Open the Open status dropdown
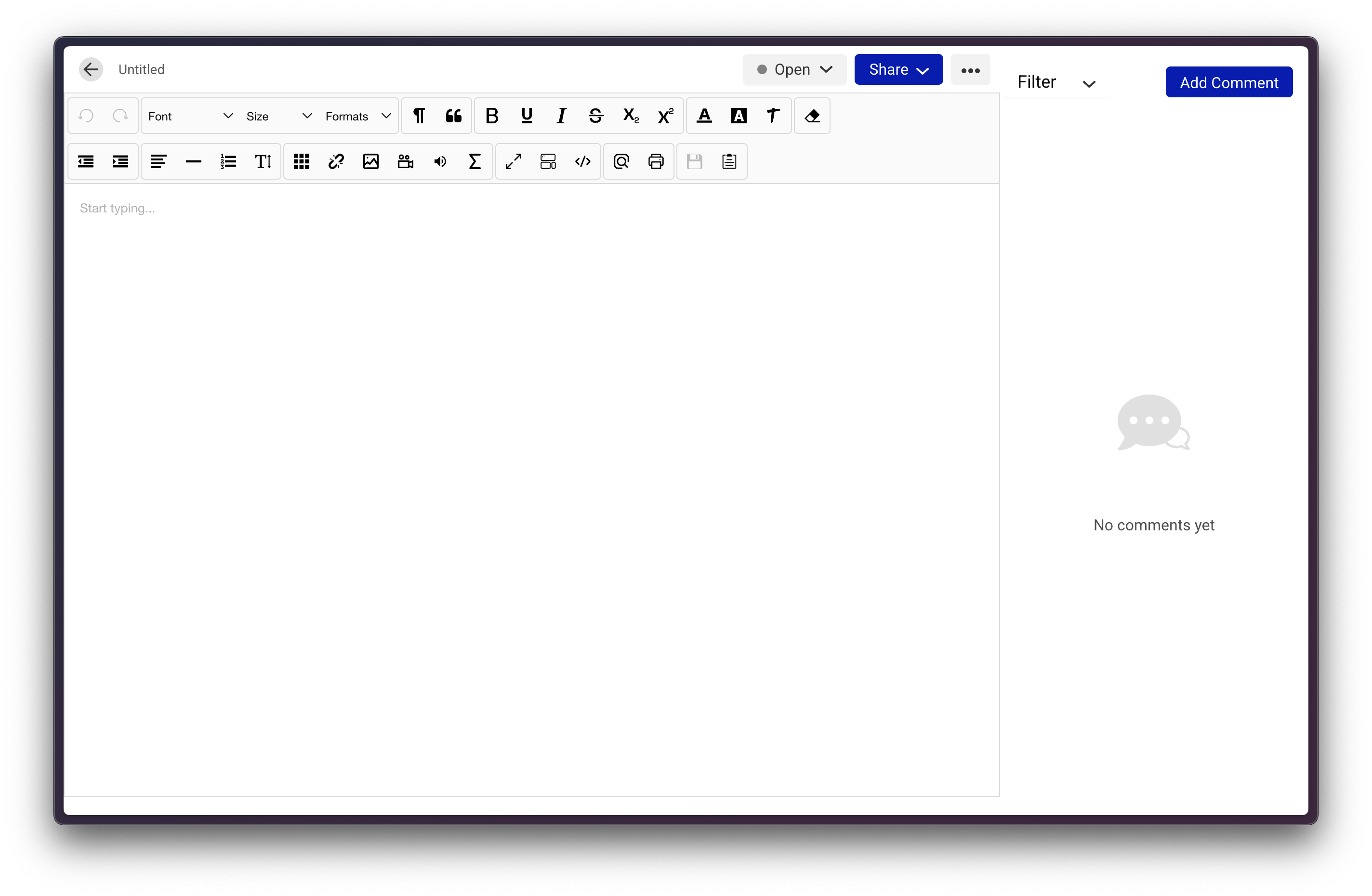 [x=794, y=69]
